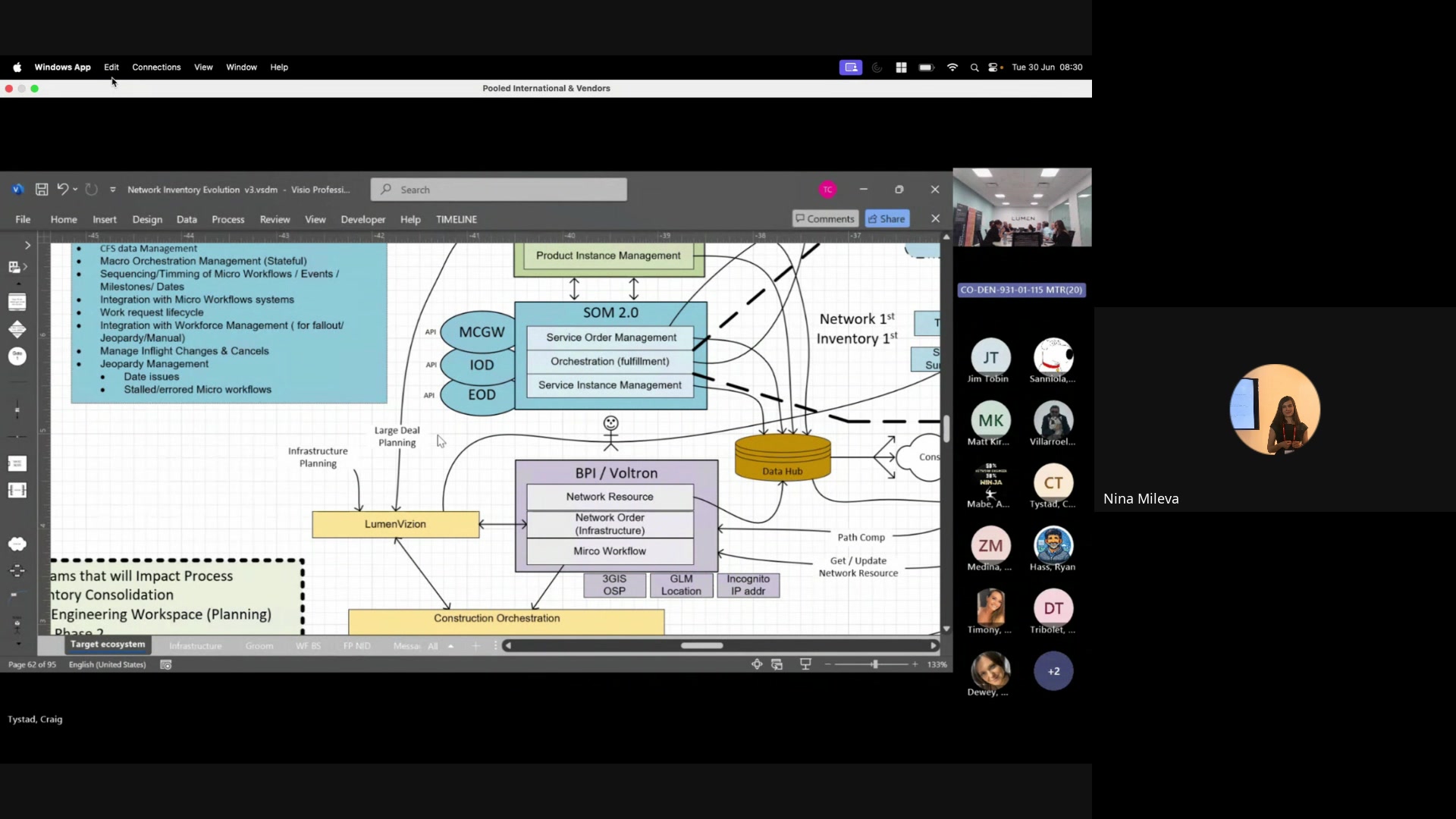Screen dimensions: 1456x819
Task: Switch to the WF BS page tab
Action: pyautogui.click(x=308, y=646)
